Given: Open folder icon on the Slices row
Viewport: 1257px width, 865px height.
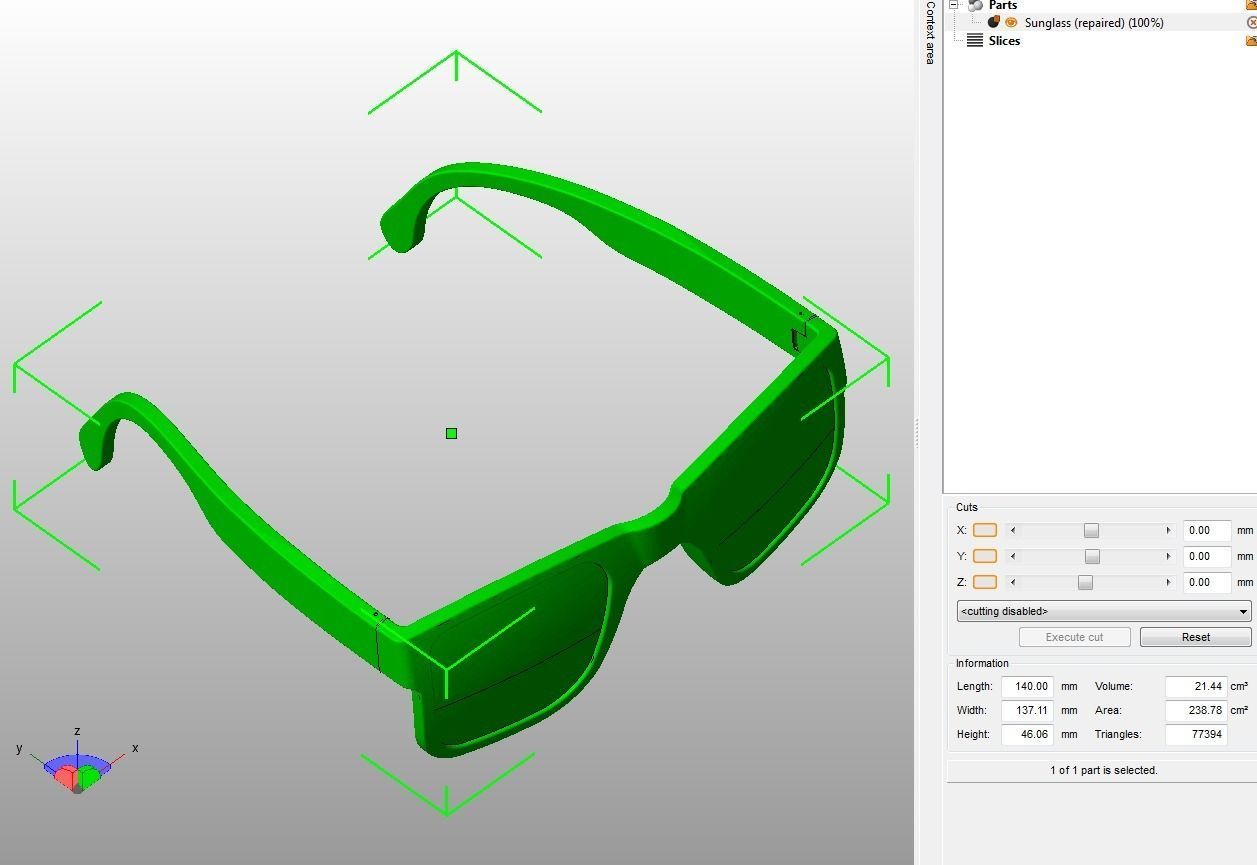Looking at the screenshot, I should (1251, 40).
